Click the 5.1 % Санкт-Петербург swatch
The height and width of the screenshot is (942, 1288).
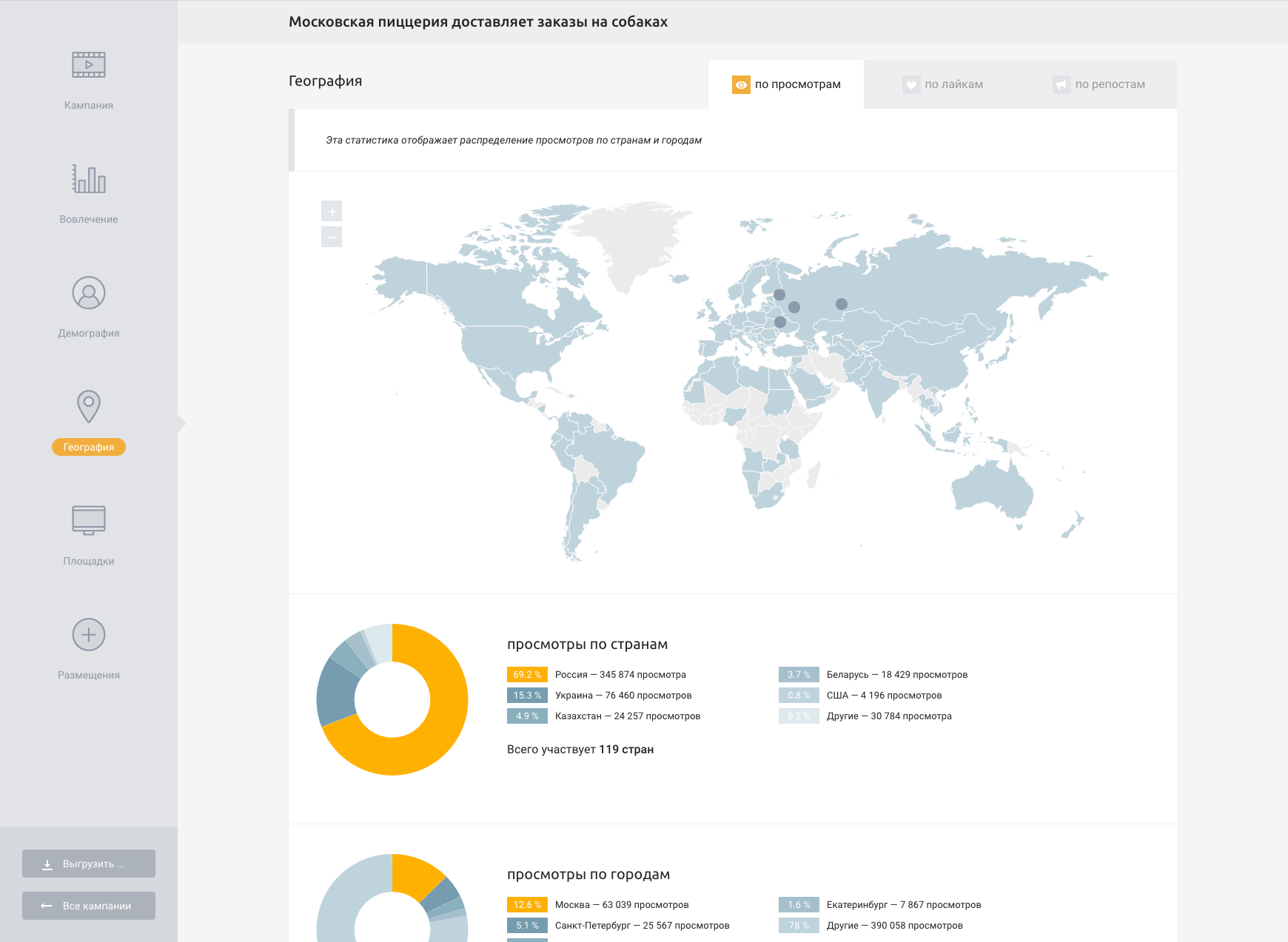527,926
